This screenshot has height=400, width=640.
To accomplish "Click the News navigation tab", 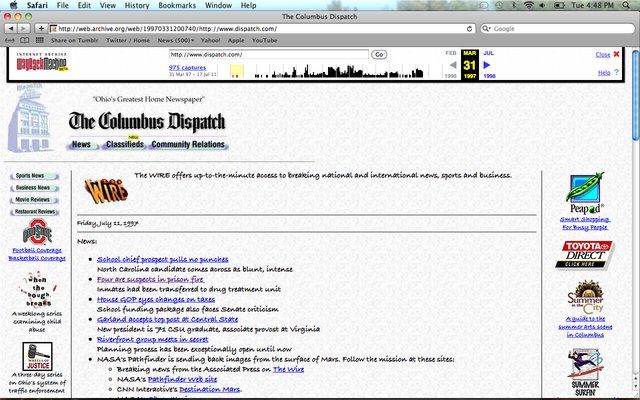I will click(82, 144).
